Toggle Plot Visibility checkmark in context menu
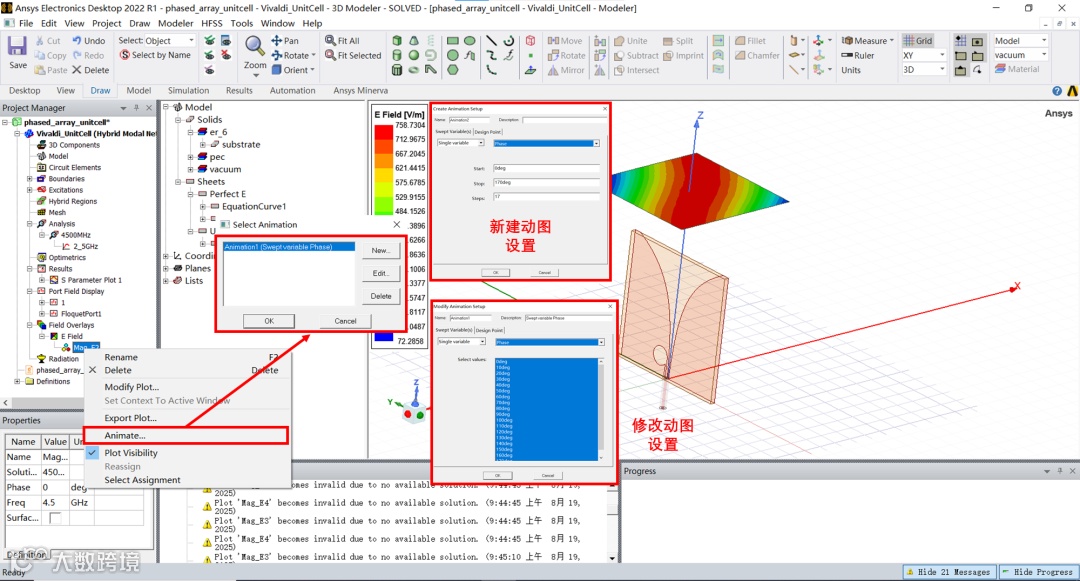This screenshot has width=1080, height=581. point(92,453)
